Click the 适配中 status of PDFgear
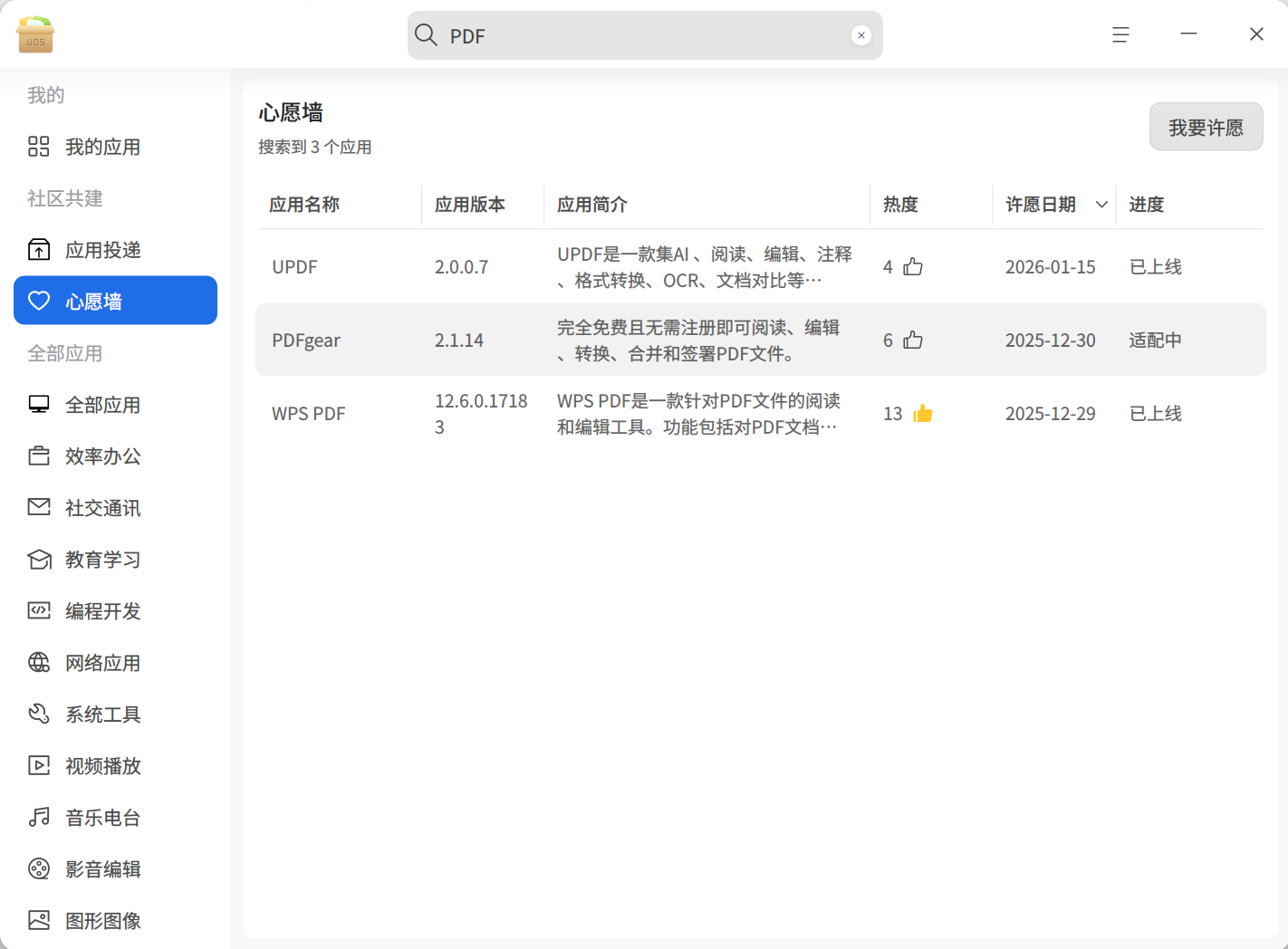The image size is (1288, 949). click(1156, 340)
